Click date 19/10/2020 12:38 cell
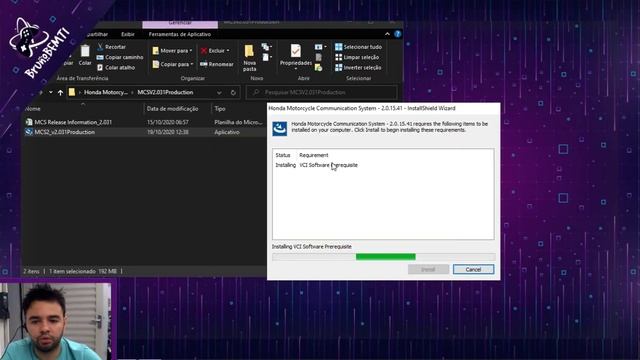This screenshot has width=640, height=360. 168,132
